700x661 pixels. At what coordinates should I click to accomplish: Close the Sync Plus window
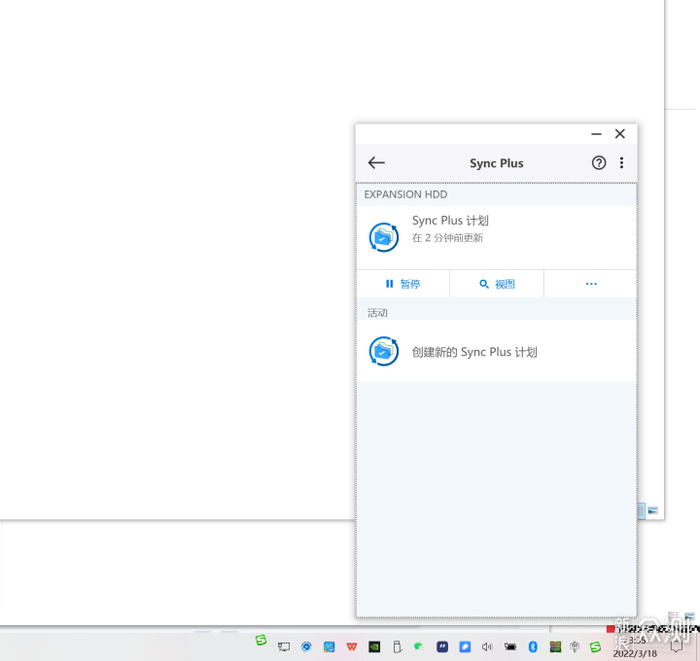(x=620, y=134)
